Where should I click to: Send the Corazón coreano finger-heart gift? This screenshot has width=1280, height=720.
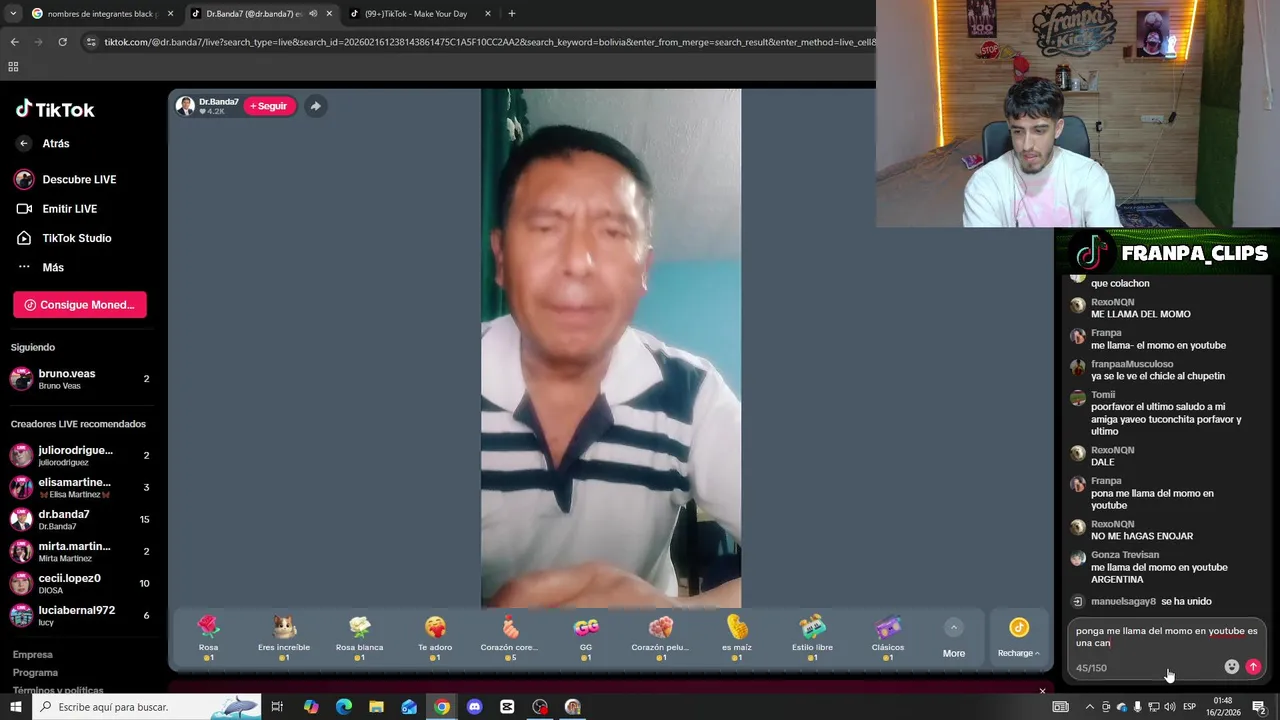click(510, 637)
